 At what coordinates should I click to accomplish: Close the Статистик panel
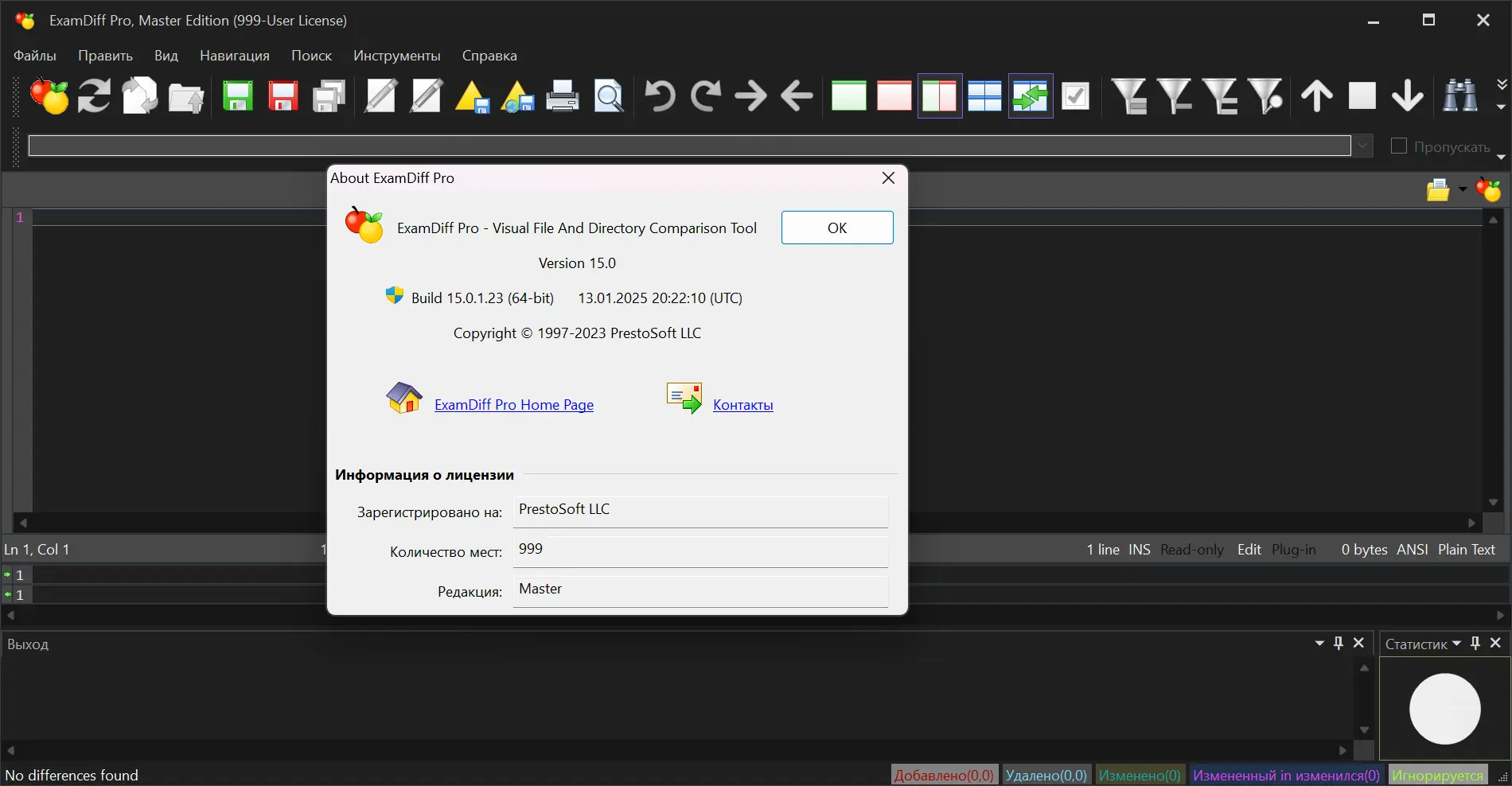click(x=1495, y=643)
